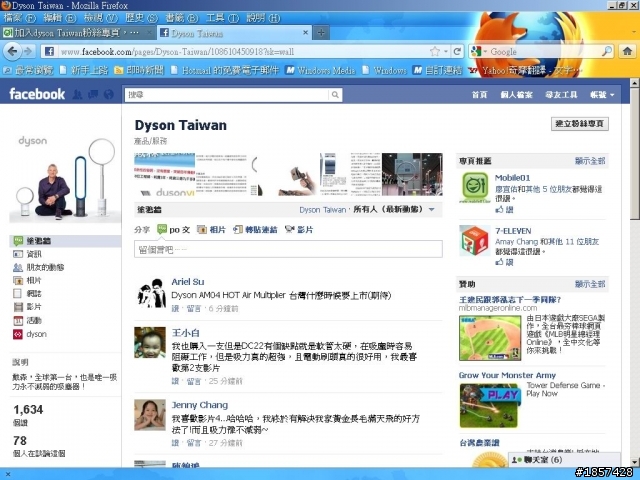Open 帳號 account dropdown
The width and height of the screenshot is (640, 480).
pos(602,95)
